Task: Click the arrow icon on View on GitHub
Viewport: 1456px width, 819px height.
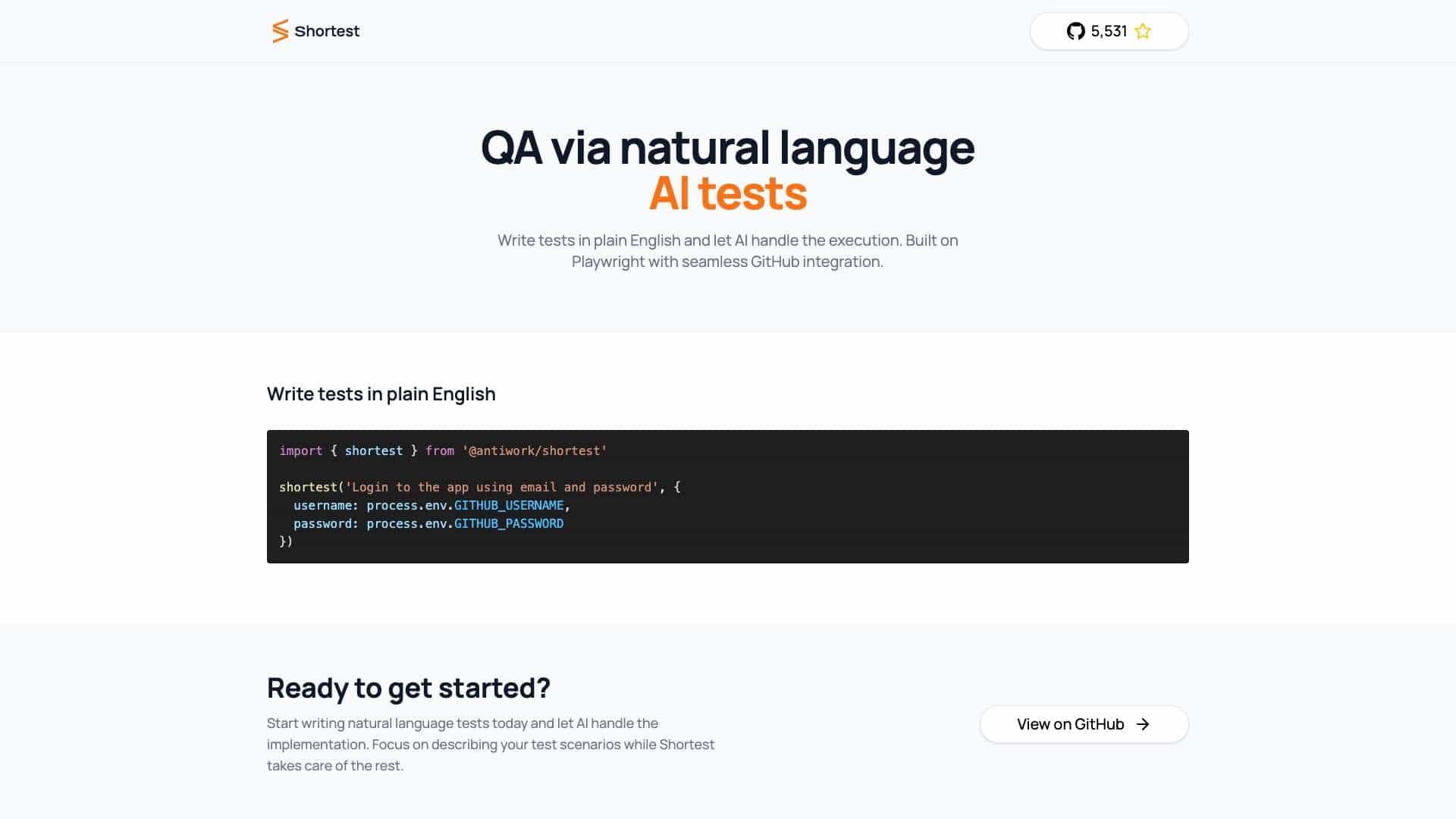Action: 1143,724
